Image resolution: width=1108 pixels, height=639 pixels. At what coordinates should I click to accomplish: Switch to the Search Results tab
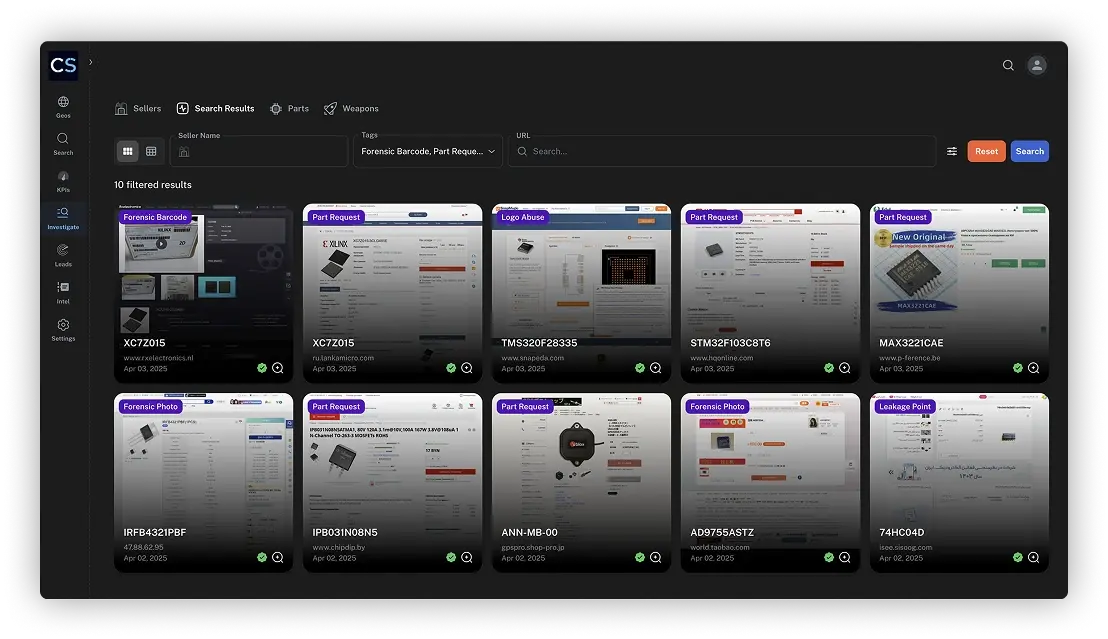[216, 108]
